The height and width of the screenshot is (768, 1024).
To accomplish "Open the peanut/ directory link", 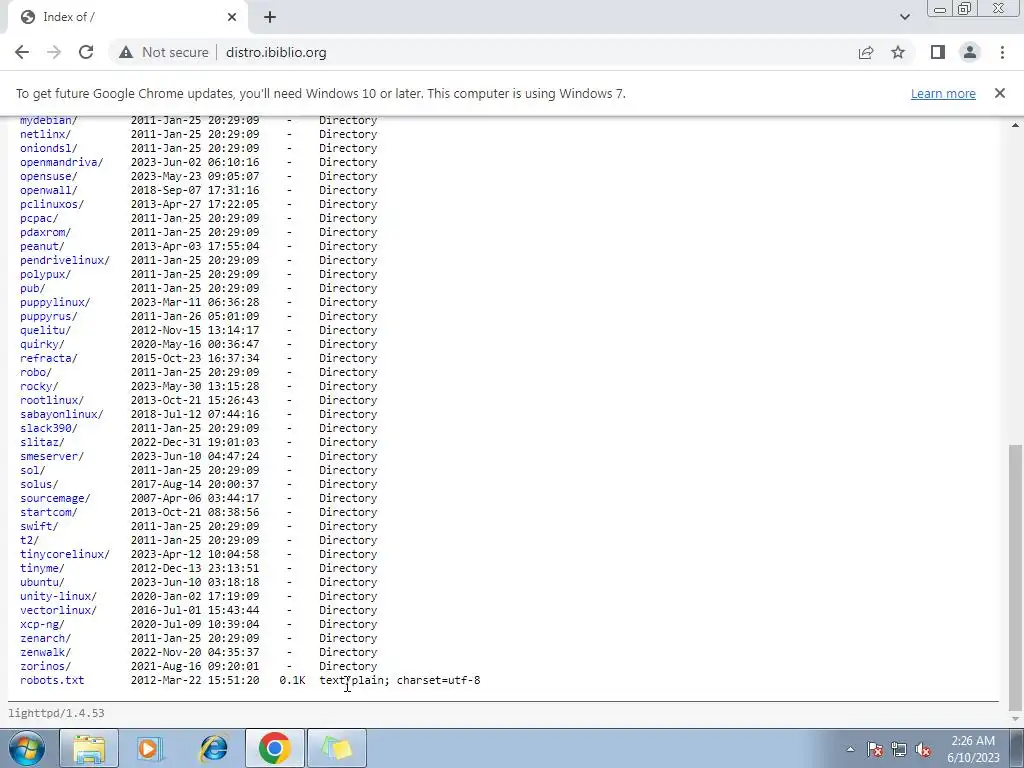I will (42, 246).
